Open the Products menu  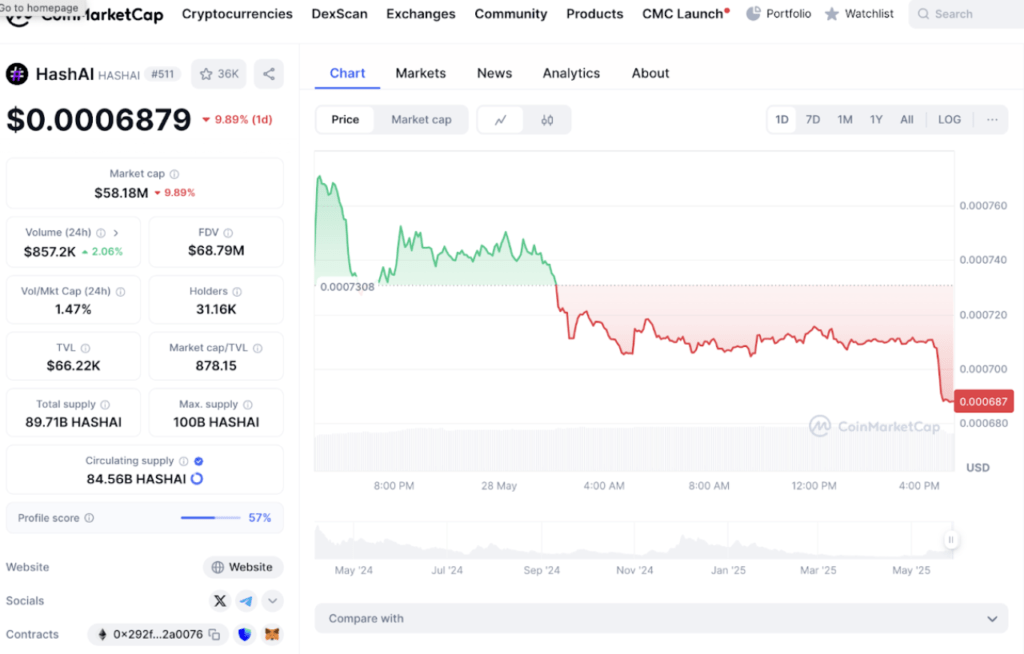click(594, 14)
